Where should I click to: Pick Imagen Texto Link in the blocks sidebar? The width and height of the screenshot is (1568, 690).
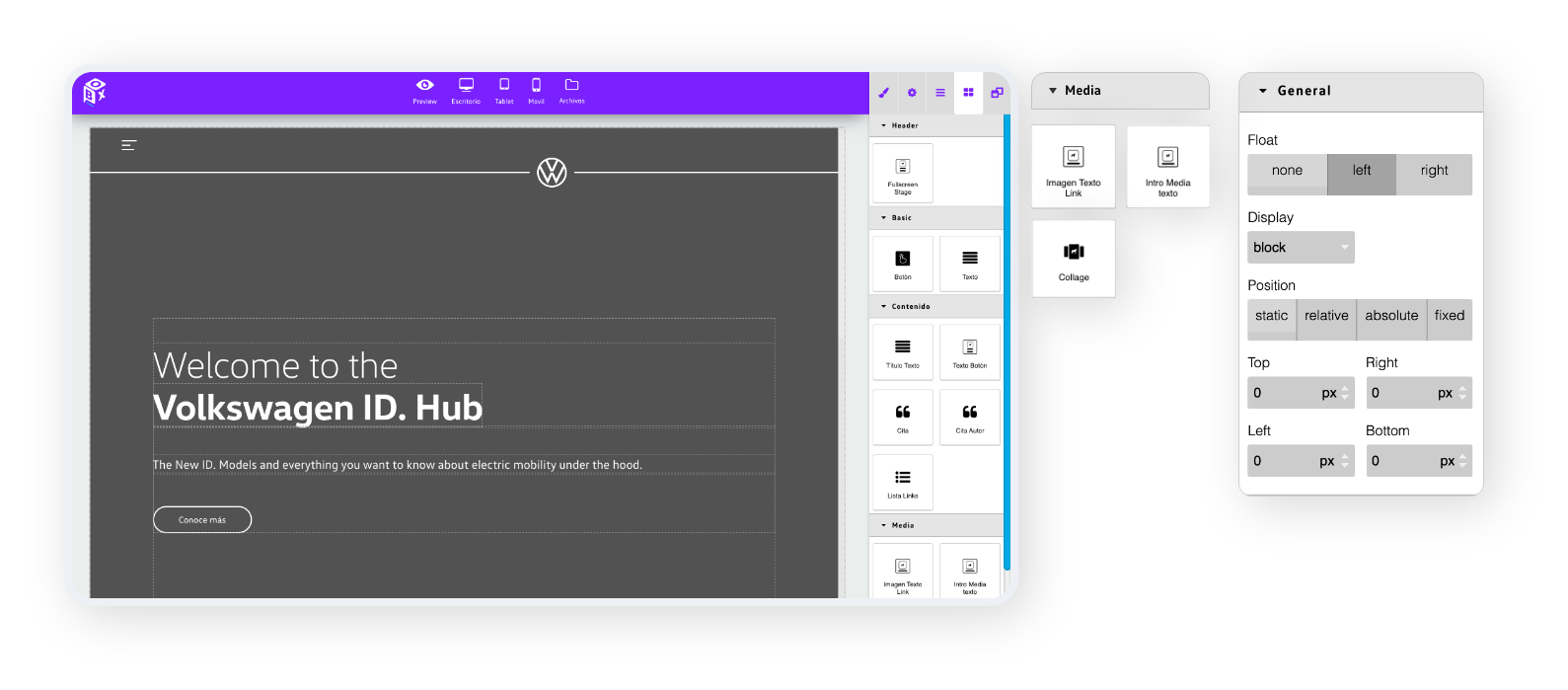903,571
